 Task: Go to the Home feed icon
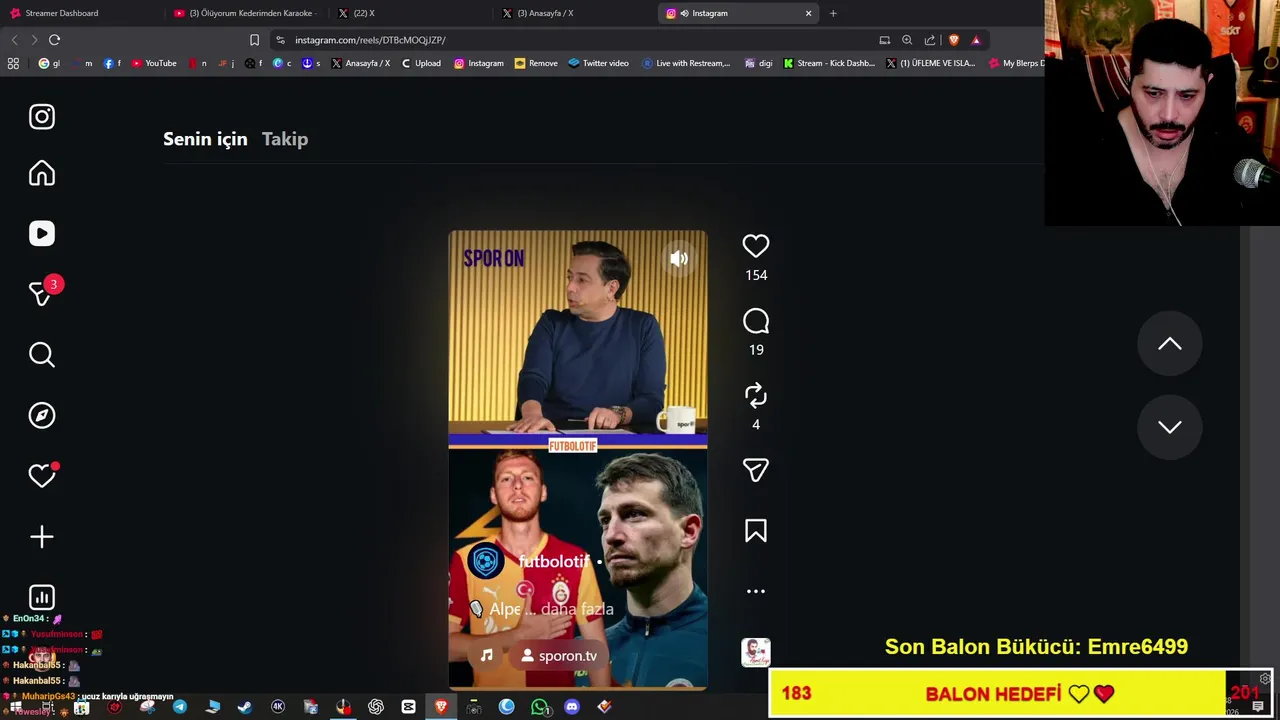click(x=42, y=174)
